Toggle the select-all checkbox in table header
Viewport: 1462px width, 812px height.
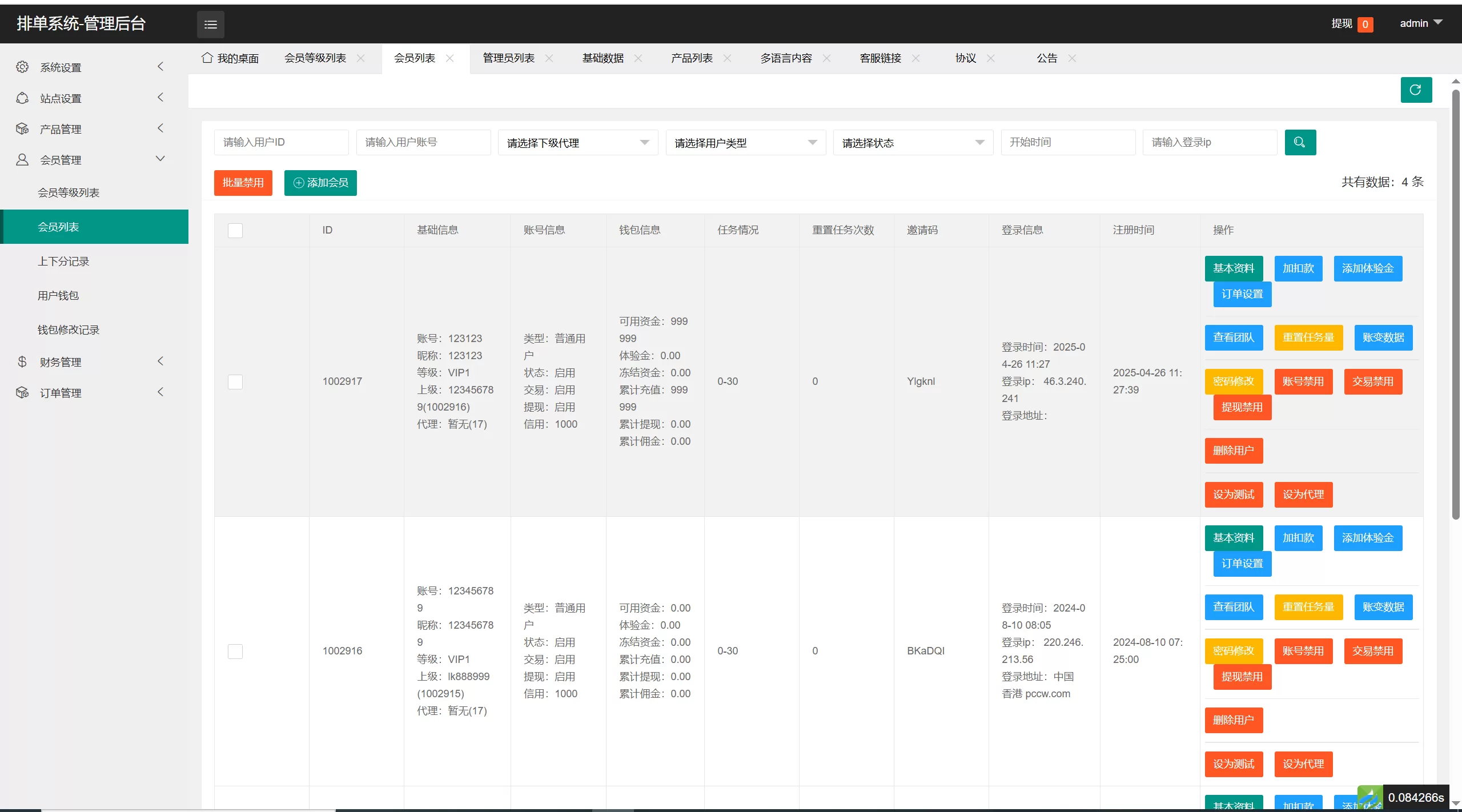point(235,231)
